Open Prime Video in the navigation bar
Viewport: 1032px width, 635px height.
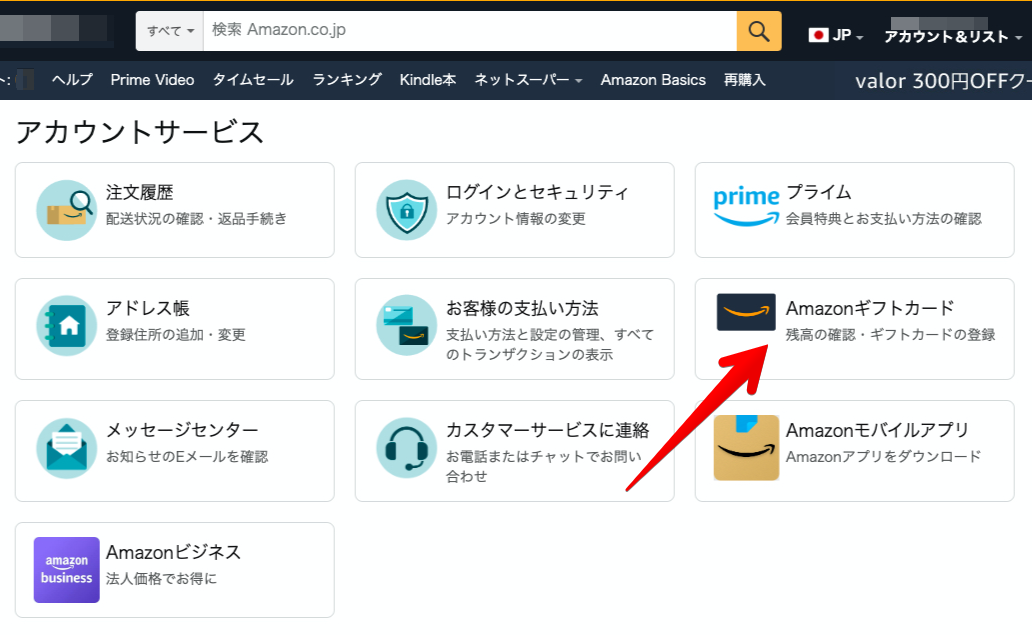point(152,80)
